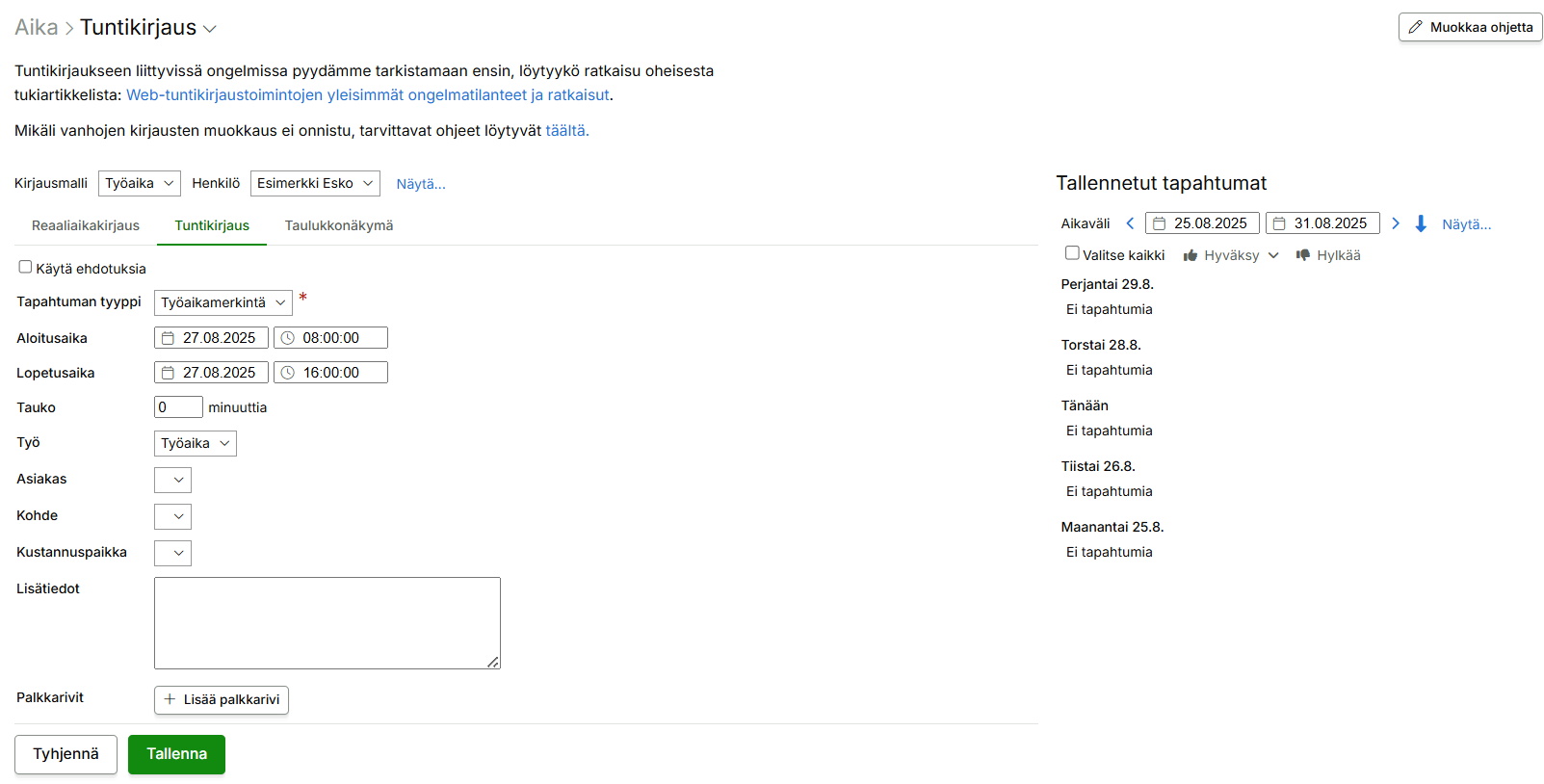Click the previous date range arrow
Viewport: 1544px width, 784px height.
(1130, 223)
